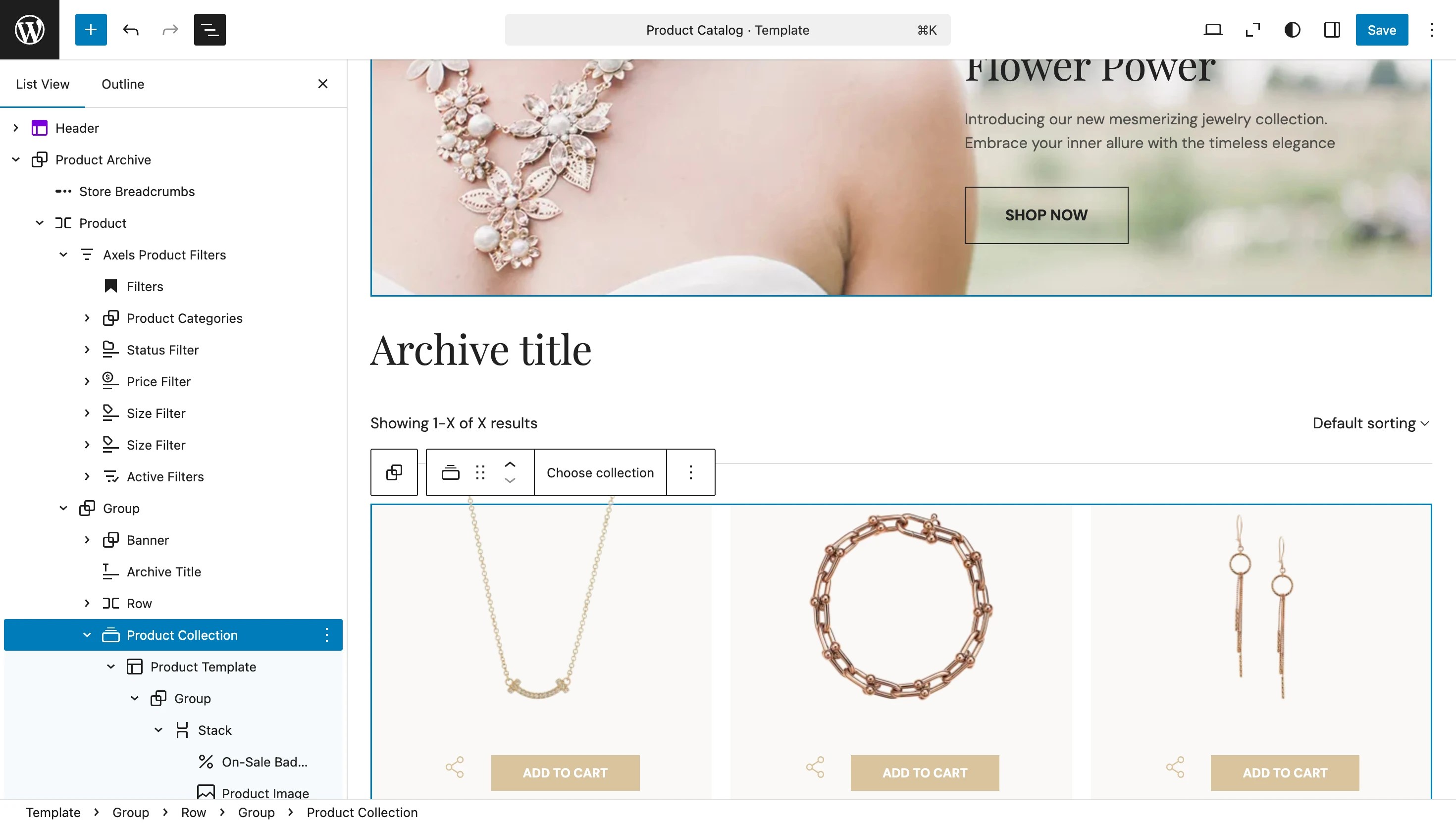This screenshot has width=1456, height=824.
Task: Open the device preview laptop icon
Action: click(x=1213, y=29)
